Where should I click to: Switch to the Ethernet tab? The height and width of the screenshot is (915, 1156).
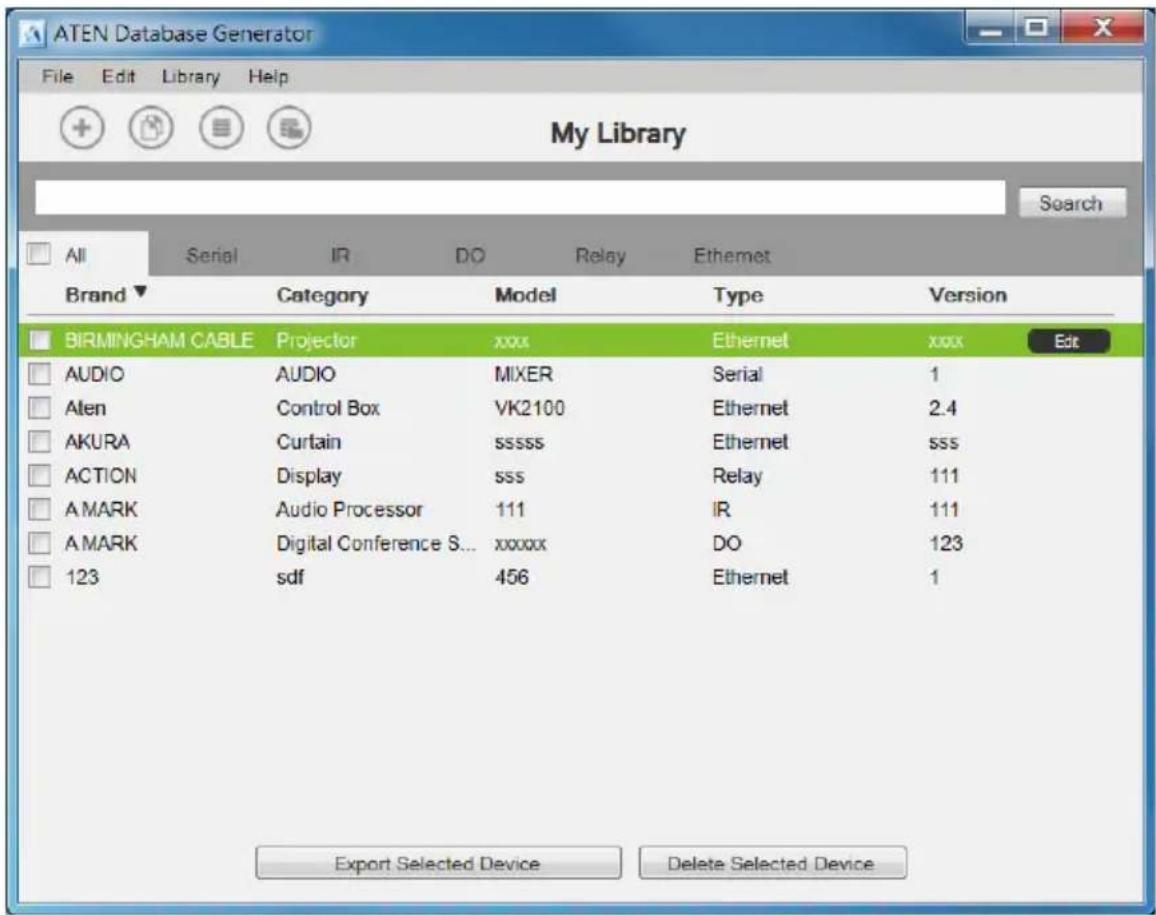[732, 256]
